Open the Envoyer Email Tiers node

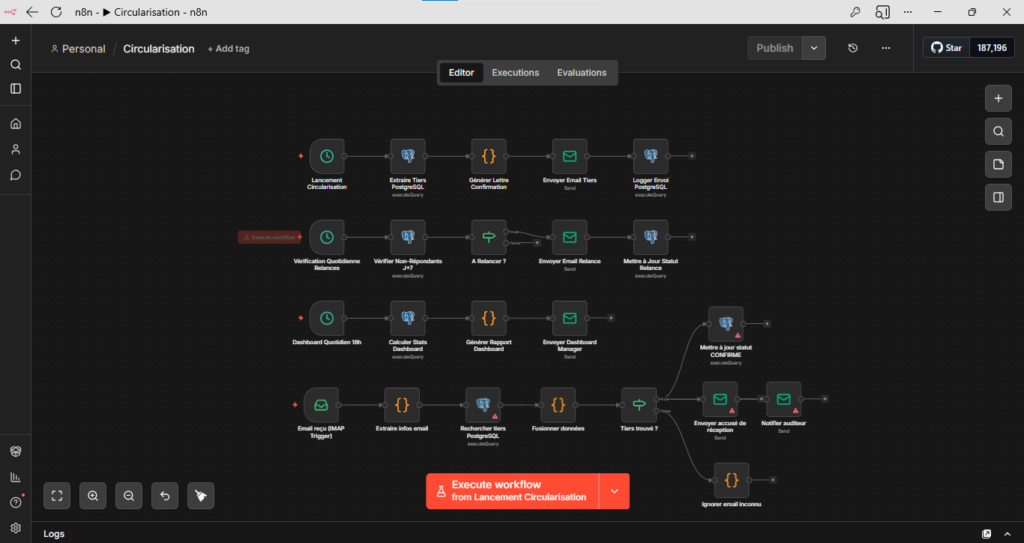point(569,156)
